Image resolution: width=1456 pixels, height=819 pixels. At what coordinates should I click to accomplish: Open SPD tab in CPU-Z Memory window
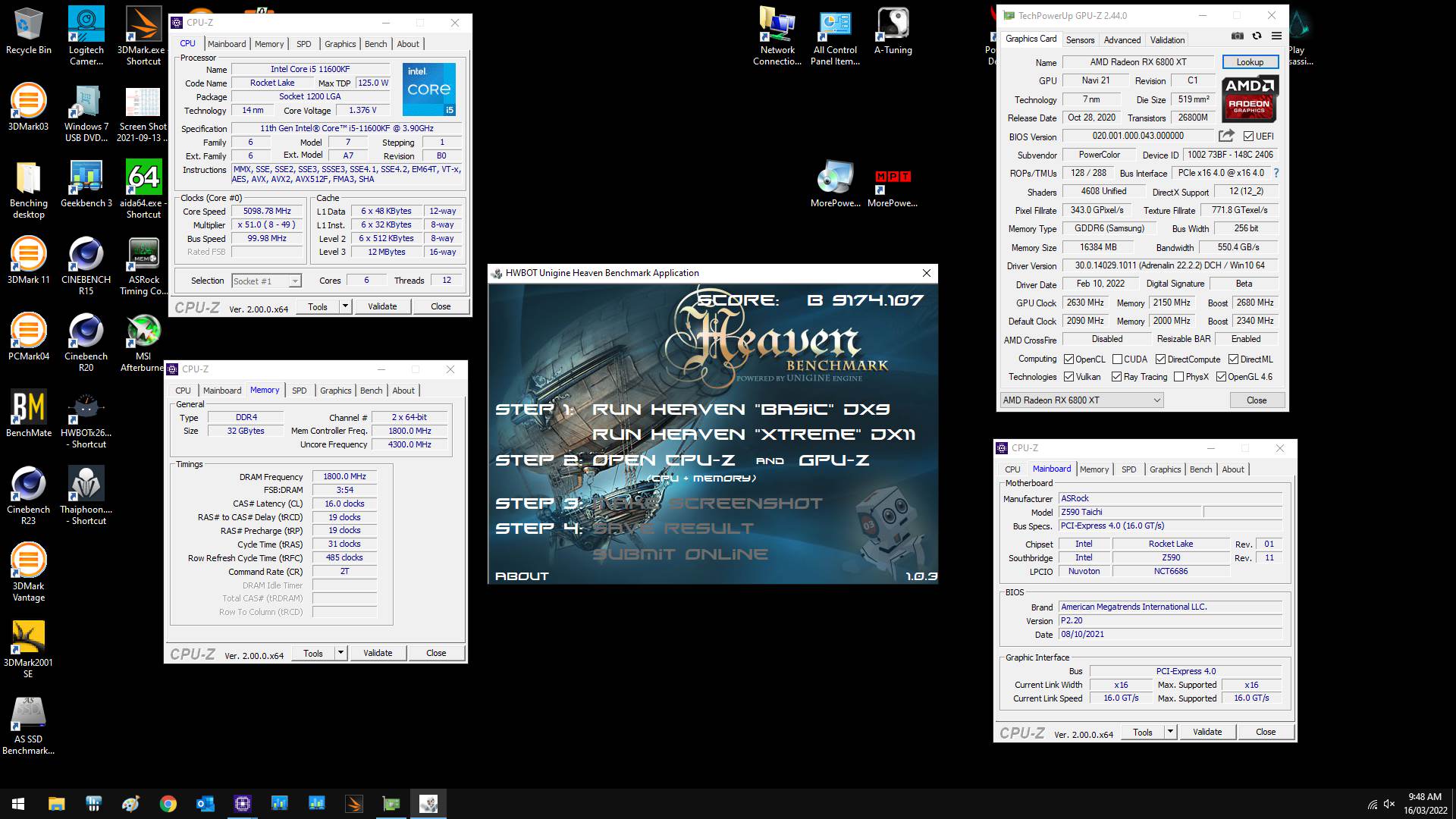pyautogui.click(x=300, y=391)
